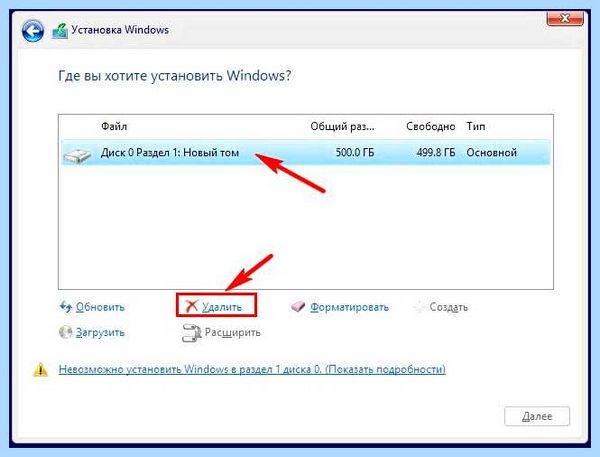Image resolution: width=600 pixels, height=457 pixels.
Task: Click the Создать star icon
Action: point(419,307)
